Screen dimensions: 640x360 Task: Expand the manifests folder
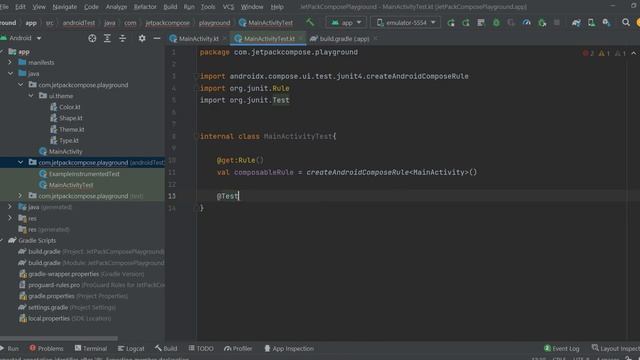[x=10, y=62]
